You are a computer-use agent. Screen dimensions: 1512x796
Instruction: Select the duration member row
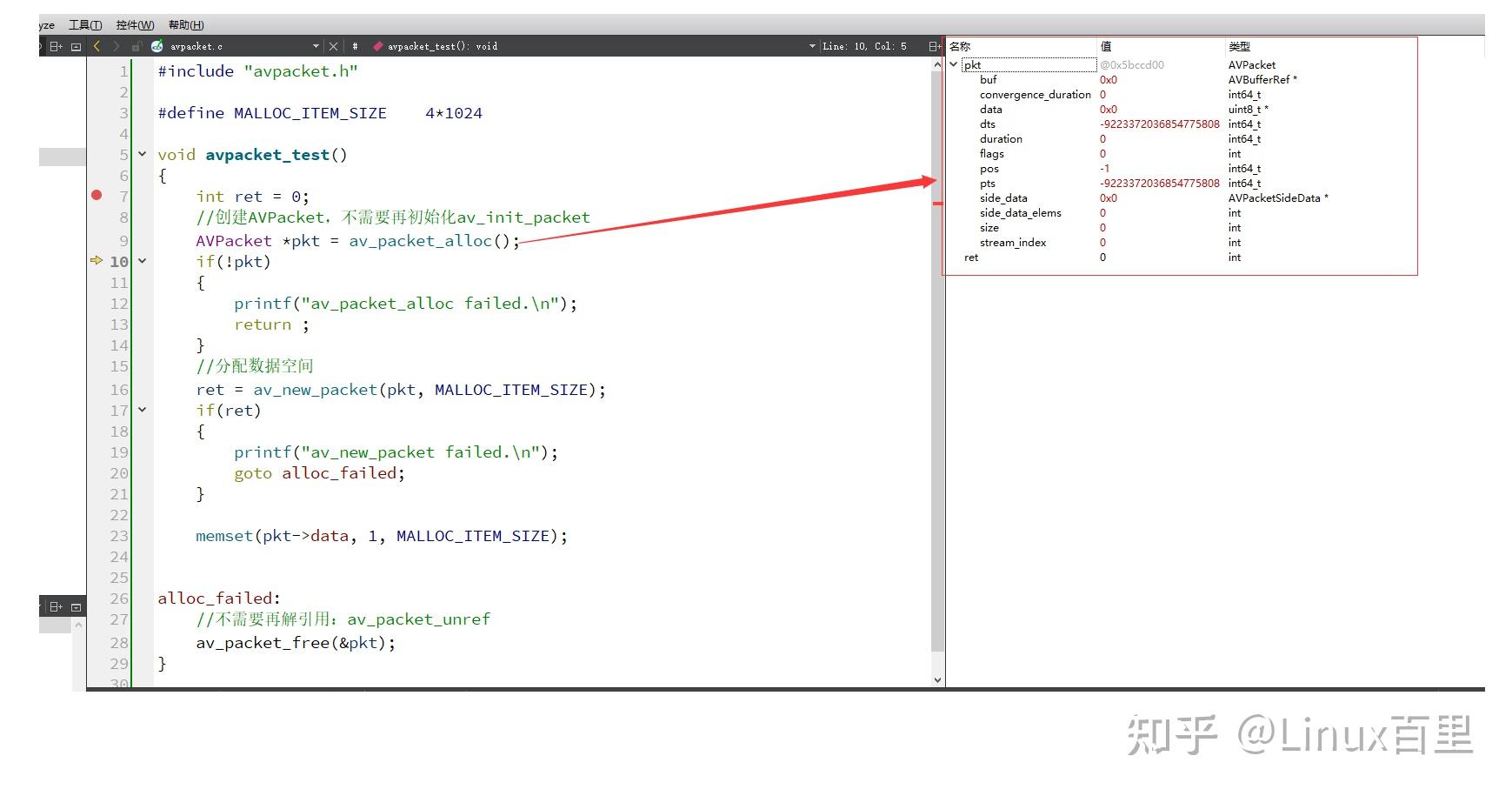[x=1181, y=138]
